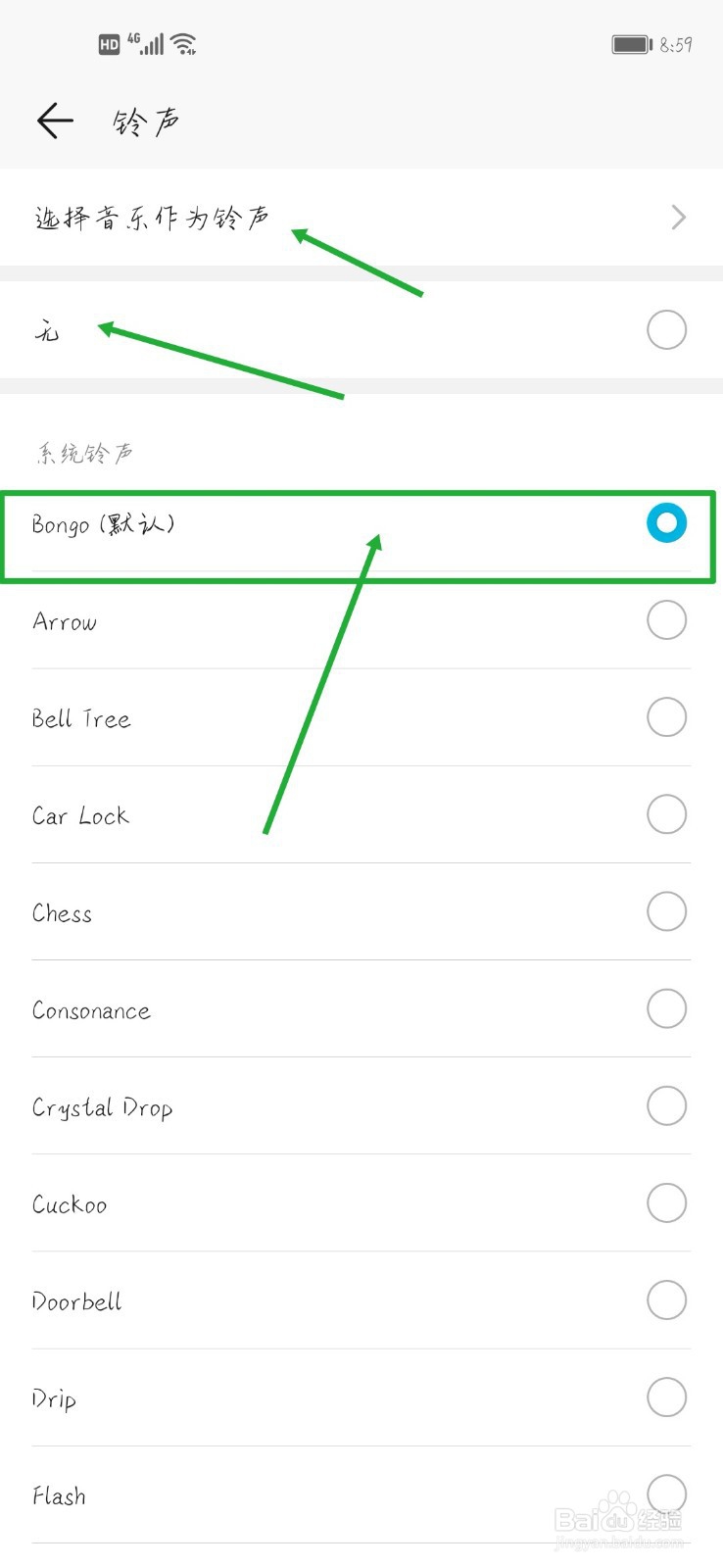Tap the 4G signal bars icon

[x=145, y=43]
